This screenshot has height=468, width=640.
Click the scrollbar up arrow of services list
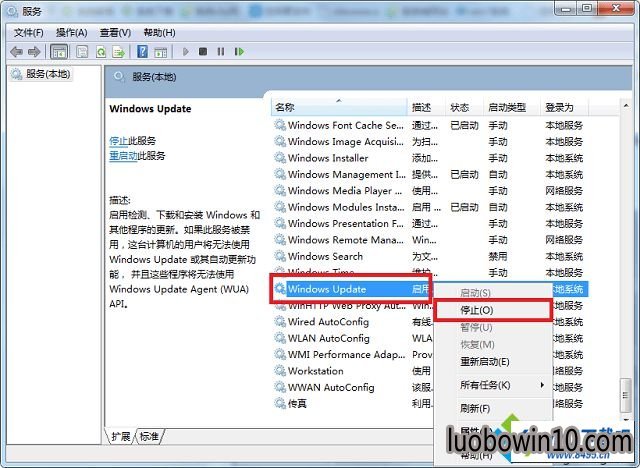(x=626, y=106)
